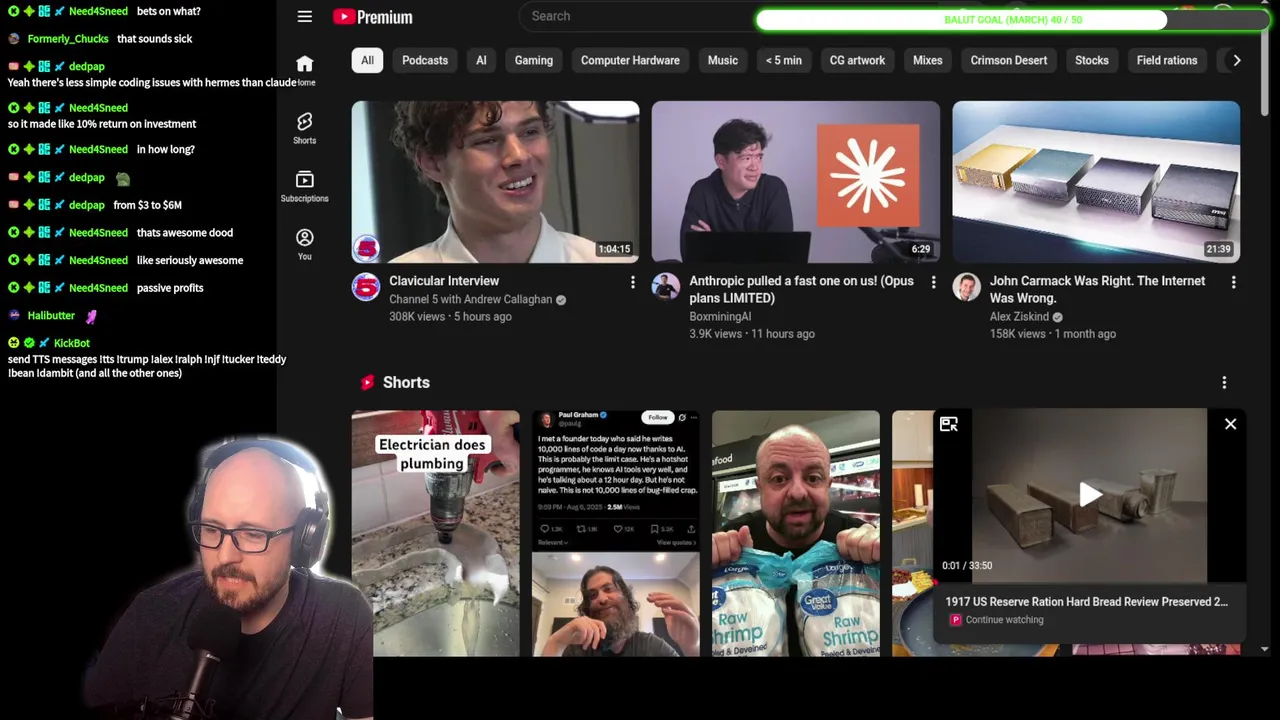Open the YouTube hamburger guide menu
Image resolution: width=1280 pixels, height=720 pixels.
305,17
